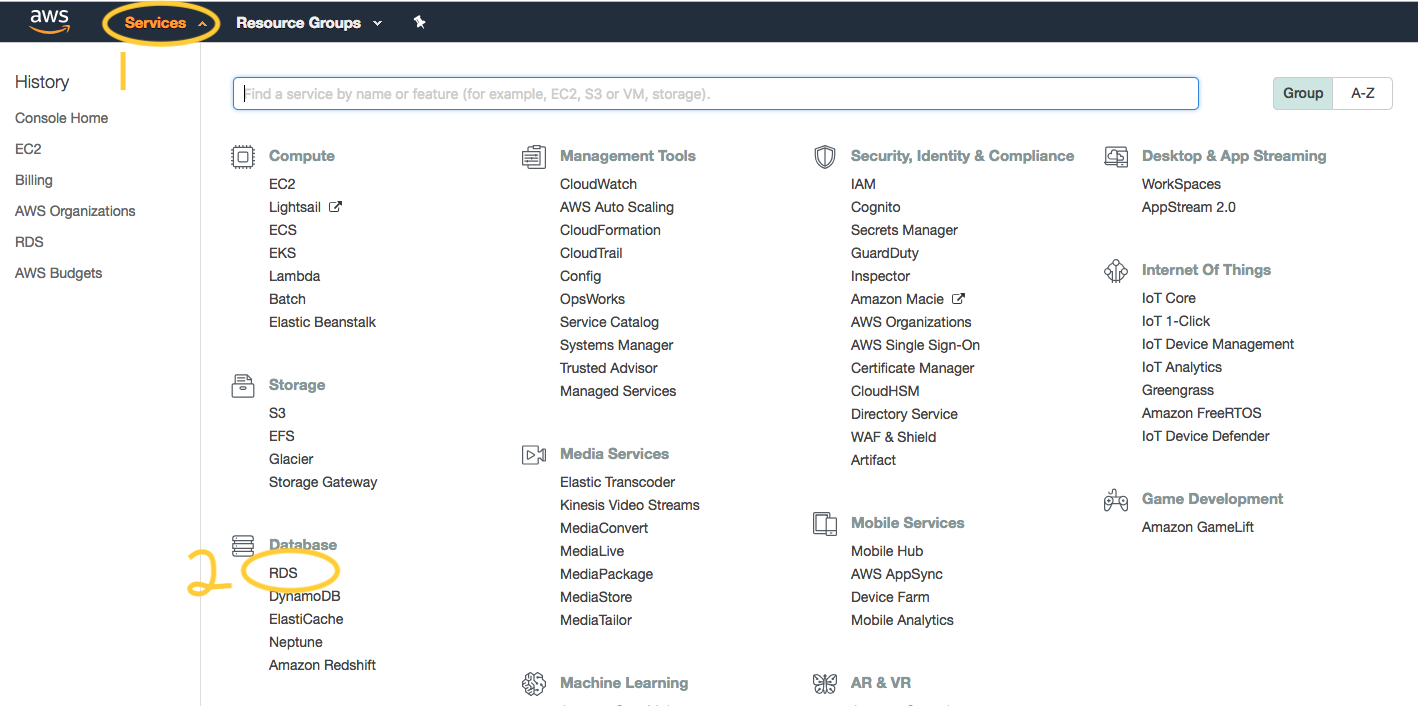Click the Compute category chip icon
Image resolution: width=1418 pixels, height=706 pixels.
242,157
